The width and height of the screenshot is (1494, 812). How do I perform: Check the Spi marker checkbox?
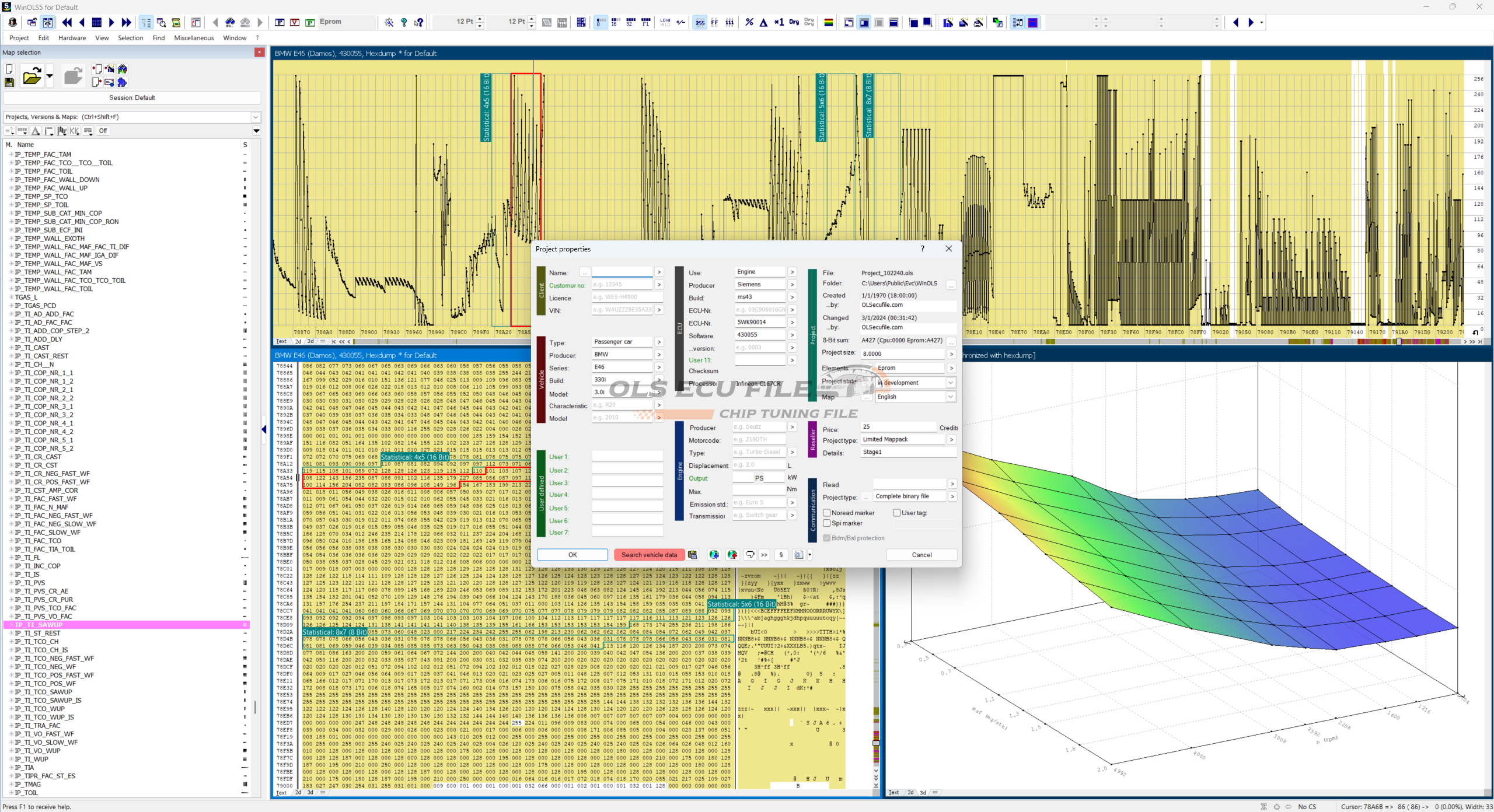pos(826,523)
